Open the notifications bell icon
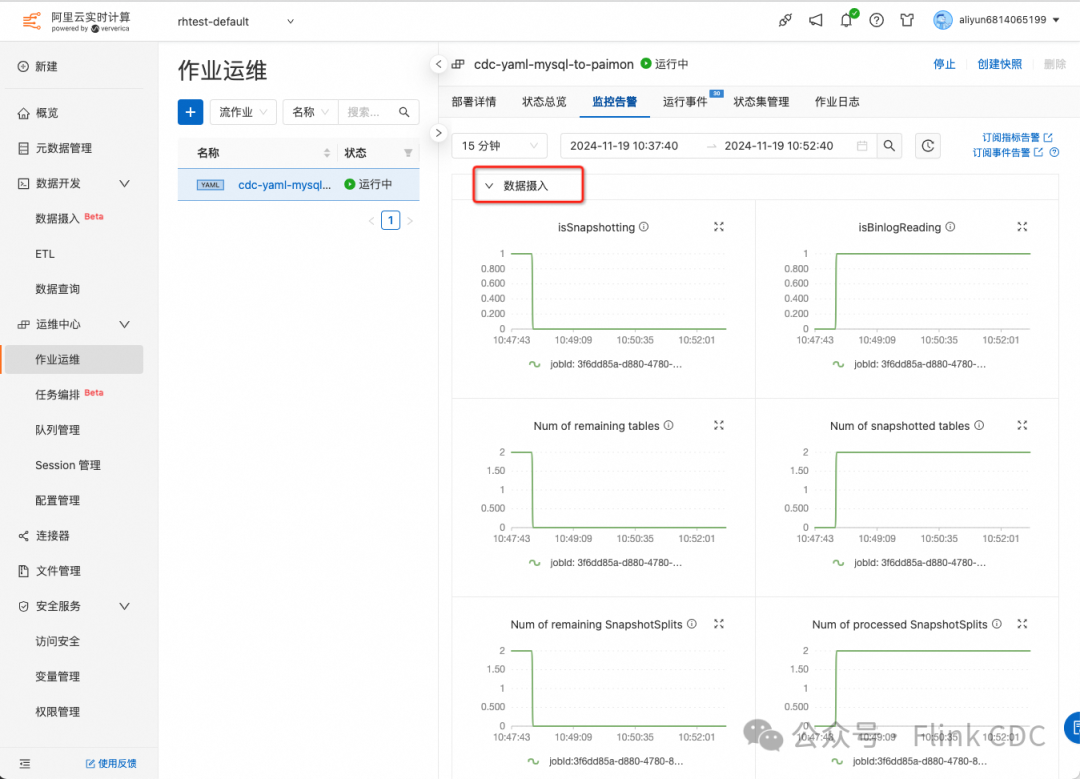This screenshot has height=779, width=1080. (847, 20)
